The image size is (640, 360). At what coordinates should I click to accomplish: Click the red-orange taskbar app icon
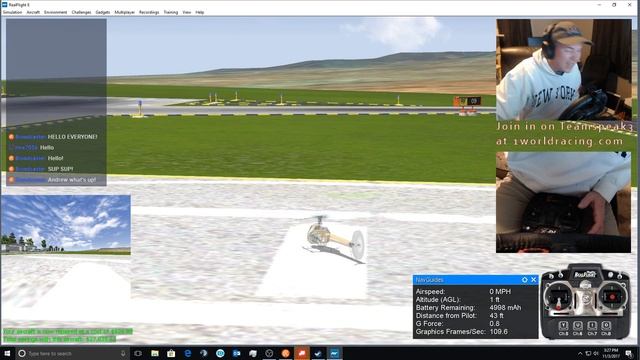pos(302,353)
